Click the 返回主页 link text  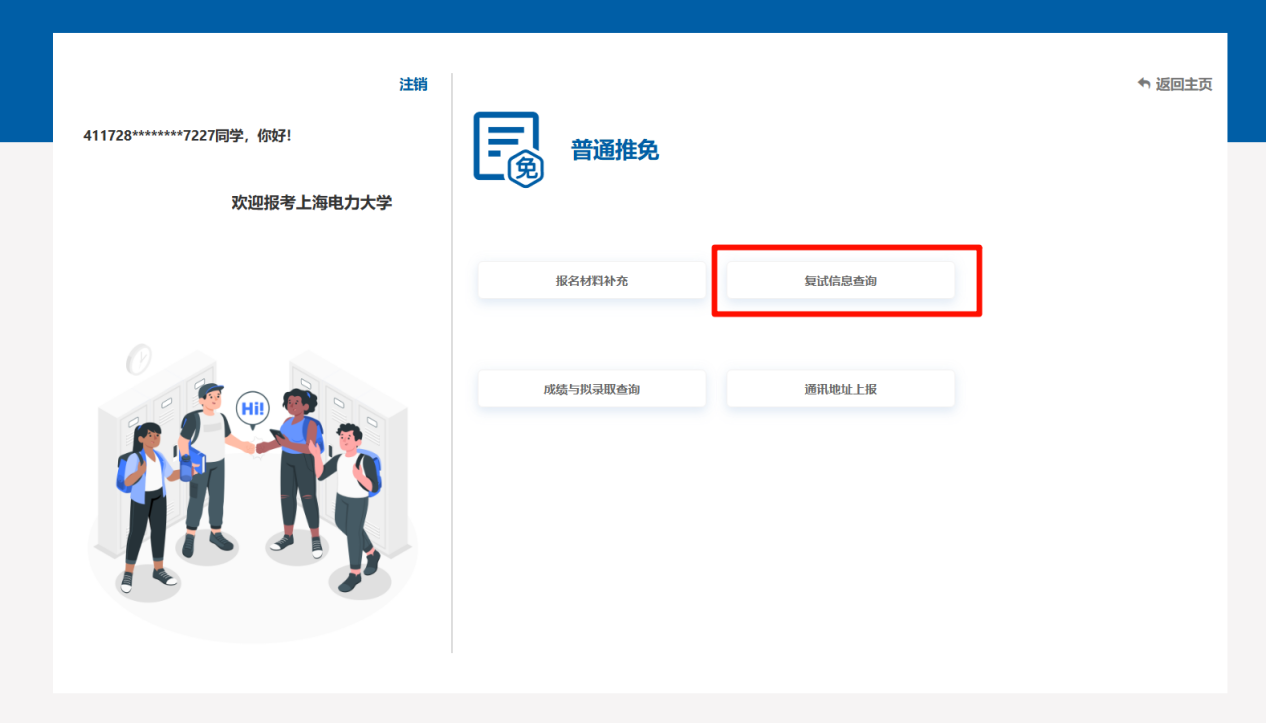click(x=1184, y=85)
